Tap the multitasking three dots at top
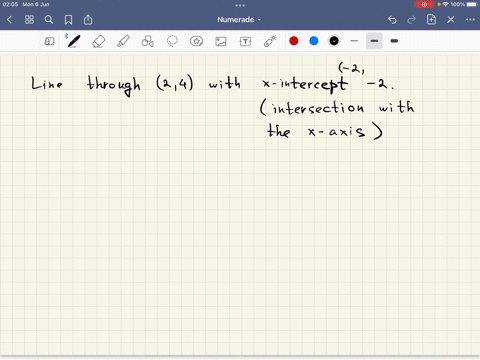Viewport: 480px width, 360px height. click(240, 5)
